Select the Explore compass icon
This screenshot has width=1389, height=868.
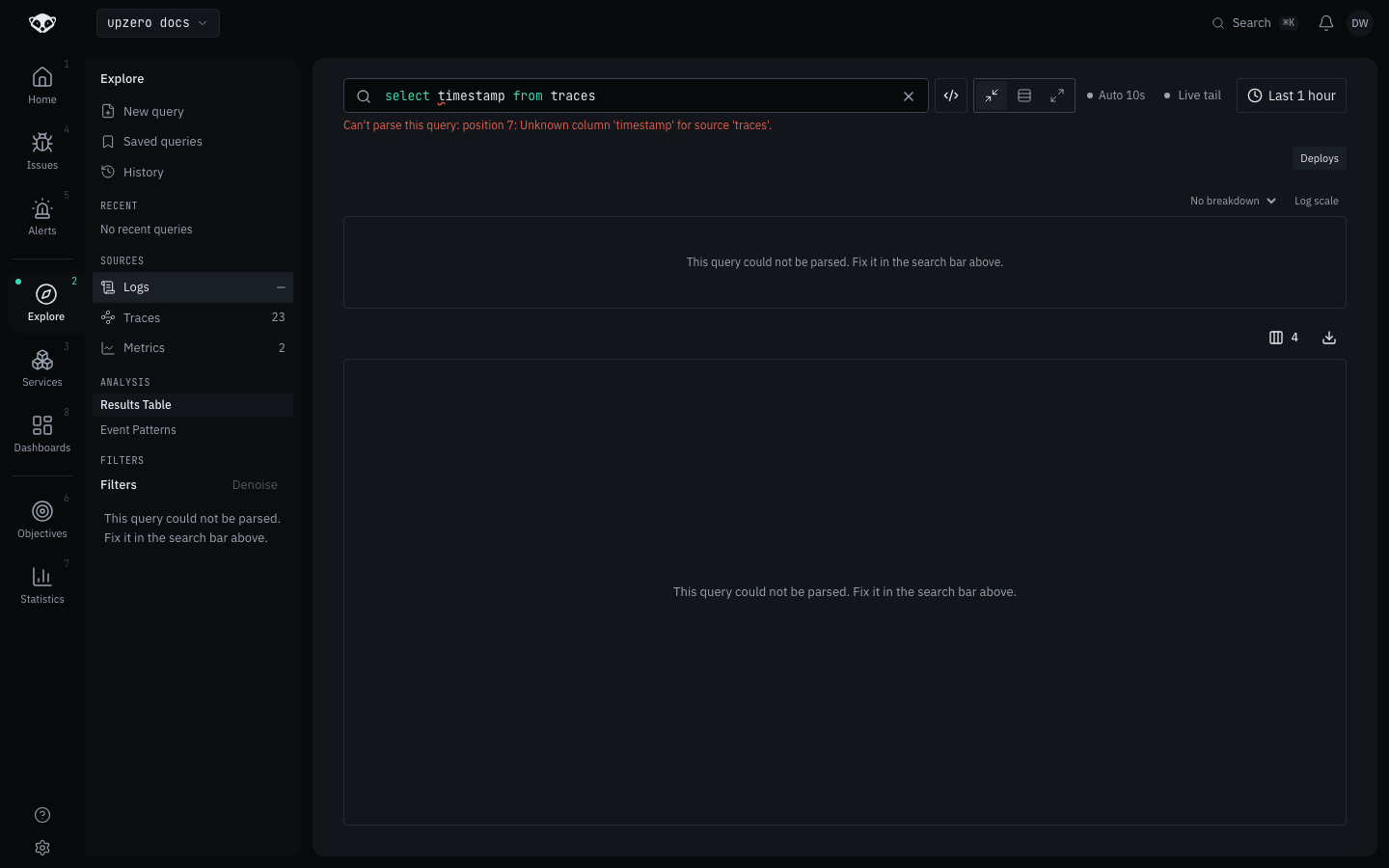pos(46,294)
